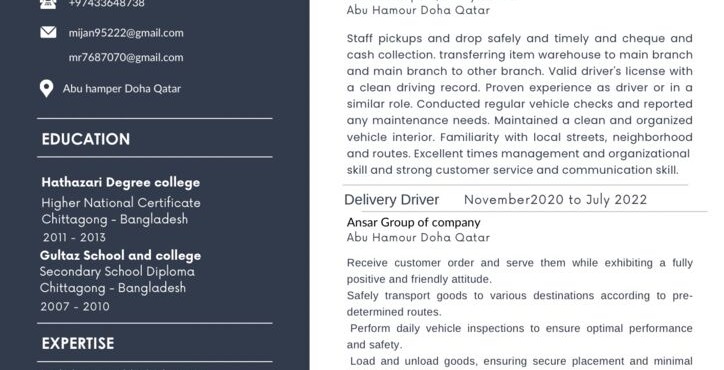Select Hathazari Degree college heading
The image size is (724, 370).
(x=121, y=182)
